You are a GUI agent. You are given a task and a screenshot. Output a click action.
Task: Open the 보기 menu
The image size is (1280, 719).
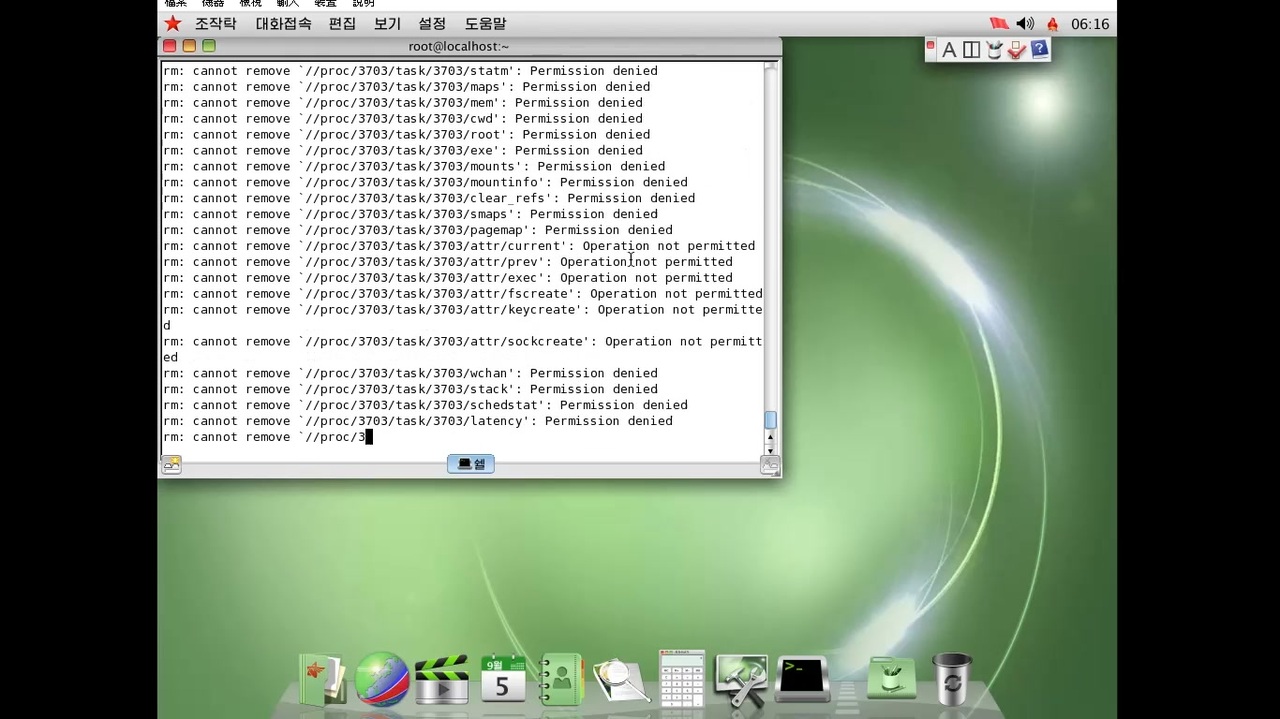click(x=386, y=23)
